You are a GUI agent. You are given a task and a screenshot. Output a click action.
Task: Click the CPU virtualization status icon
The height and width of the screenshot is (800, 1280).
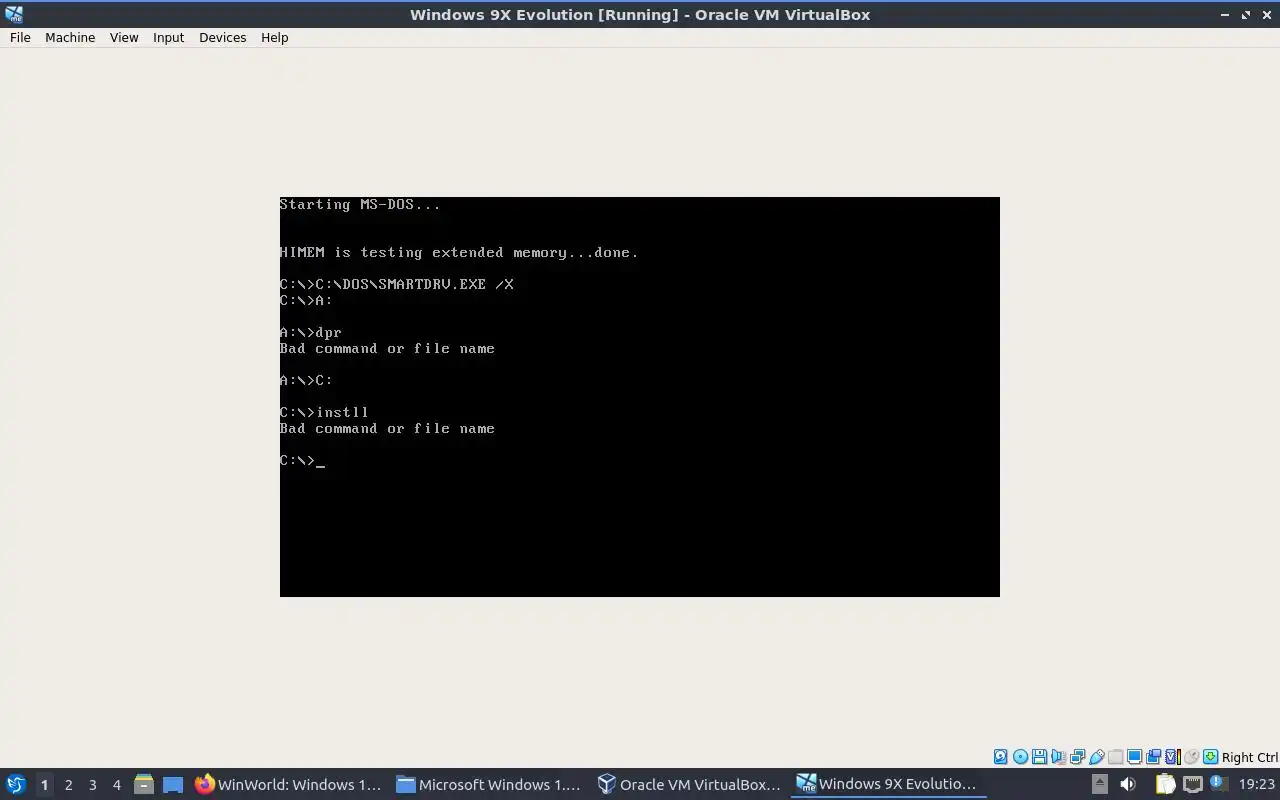click(1173, 757)
